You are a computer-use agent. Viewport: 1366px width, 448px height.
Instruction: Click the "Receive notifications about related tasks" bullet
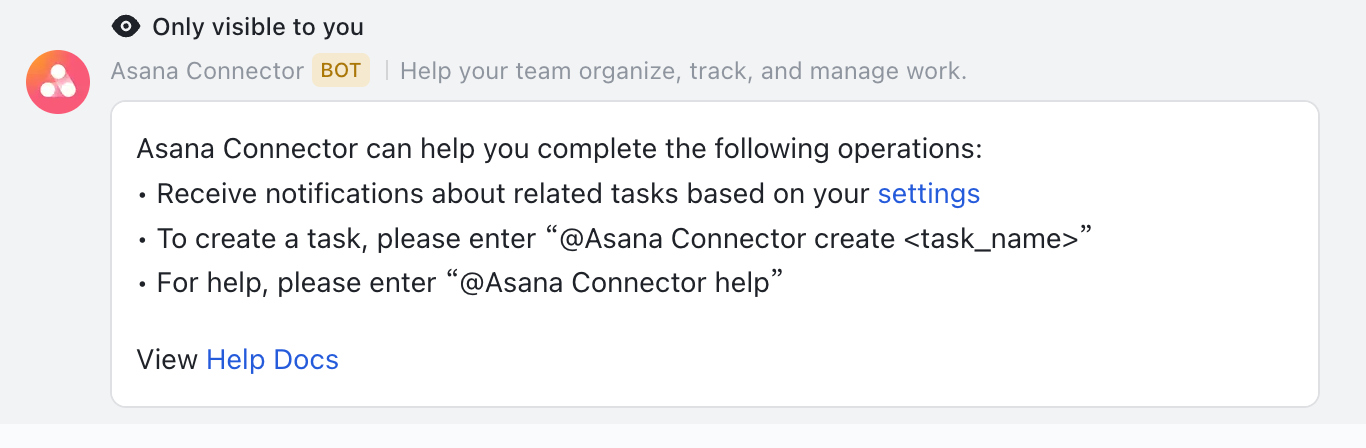558,194
